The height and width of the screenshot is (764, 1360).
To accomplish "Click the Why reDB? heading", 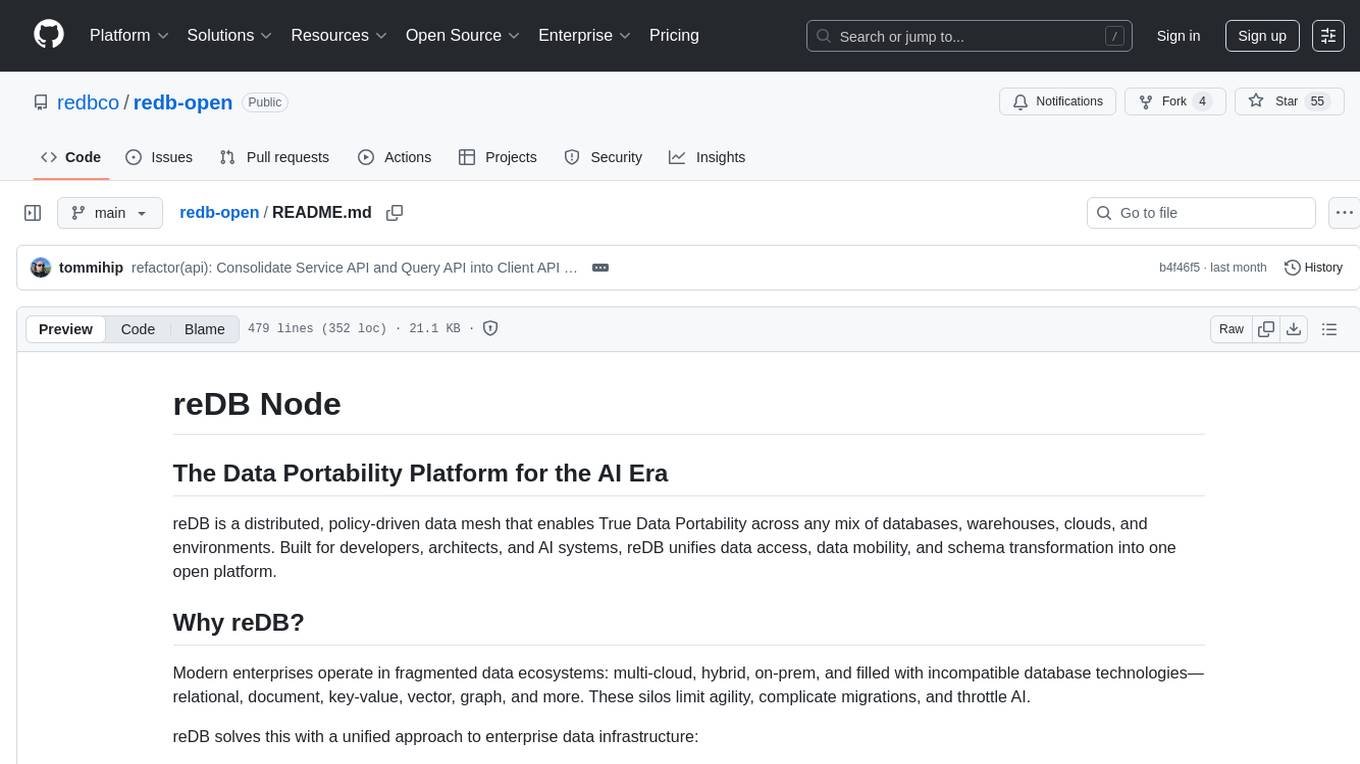I will [238, 622].
